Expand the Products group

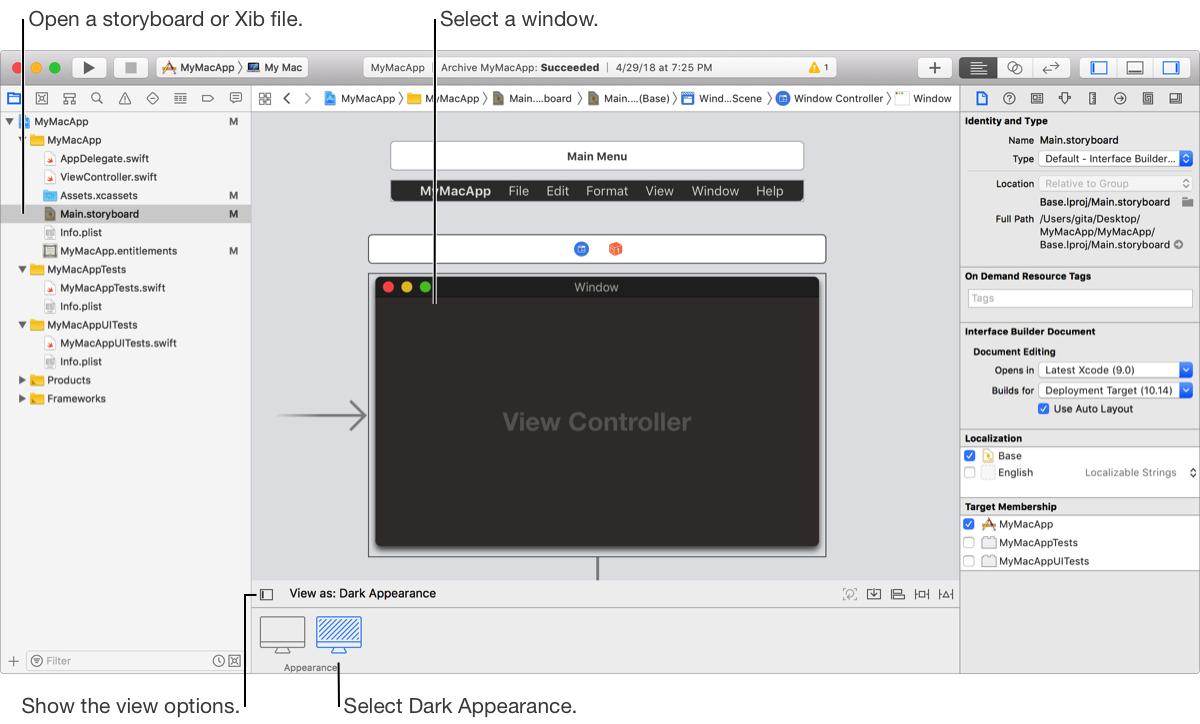pyautogui.click(x=23, y=380)
